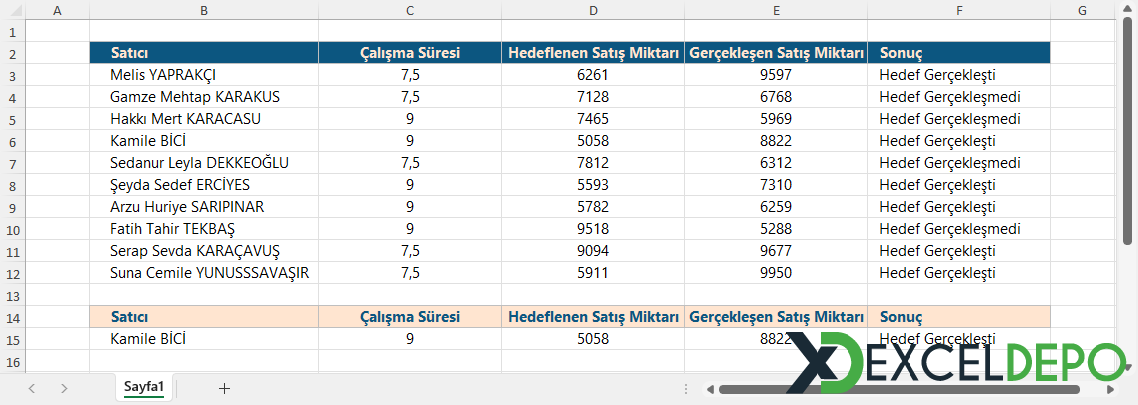Click the next sheet navigation arrow

point(64,388)
